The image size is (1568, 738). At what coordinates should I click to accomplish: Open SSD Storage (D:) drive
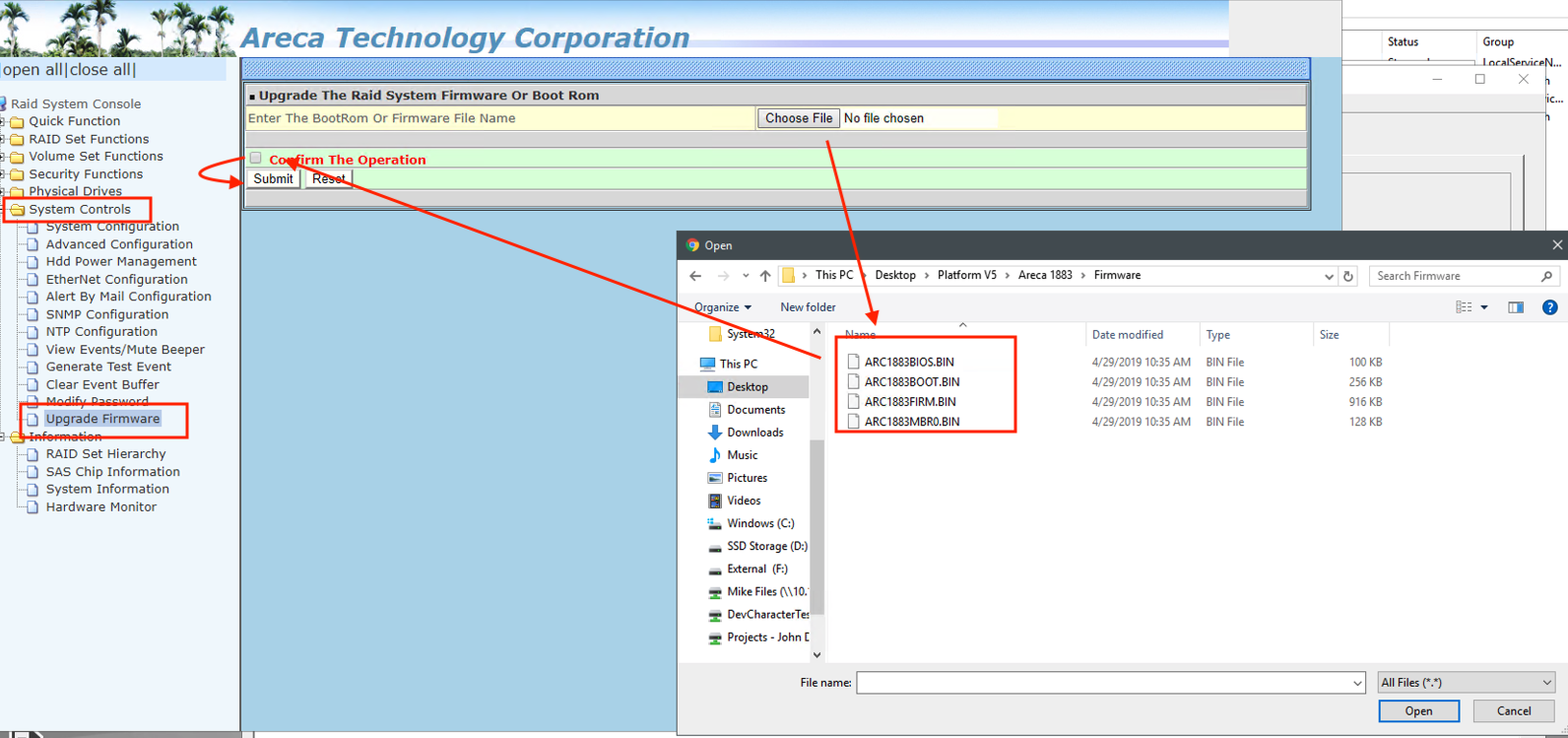click(766, 546)
